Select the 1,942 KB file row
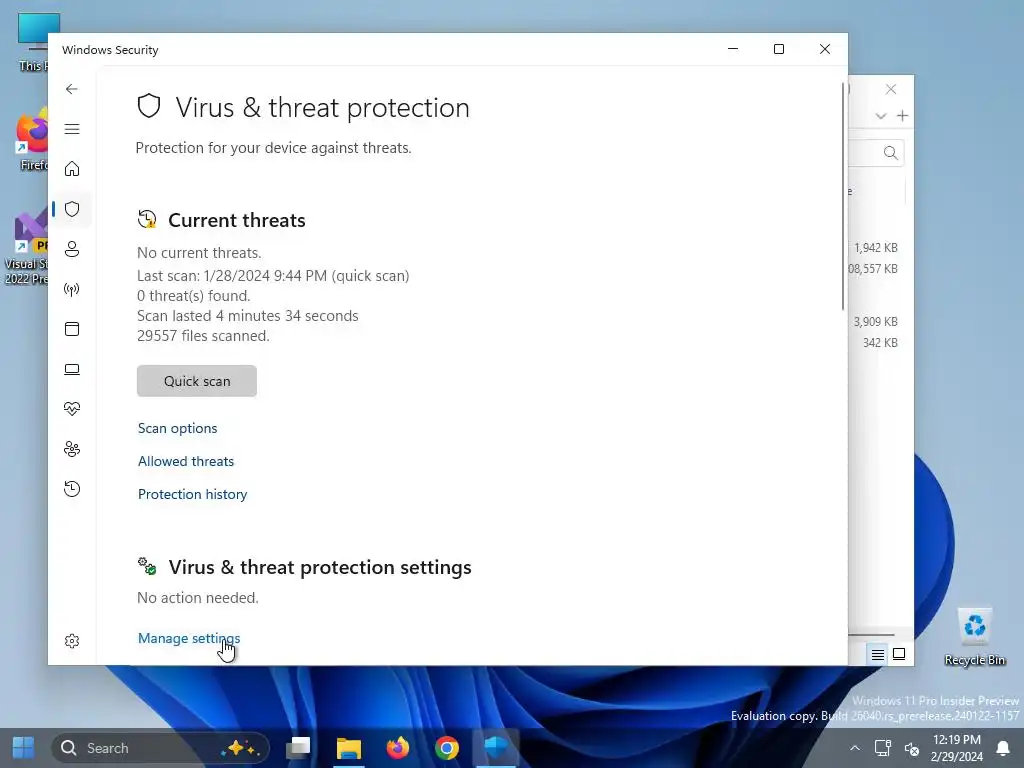This screenshot has width=1024, height=768. tap(875, 248)
